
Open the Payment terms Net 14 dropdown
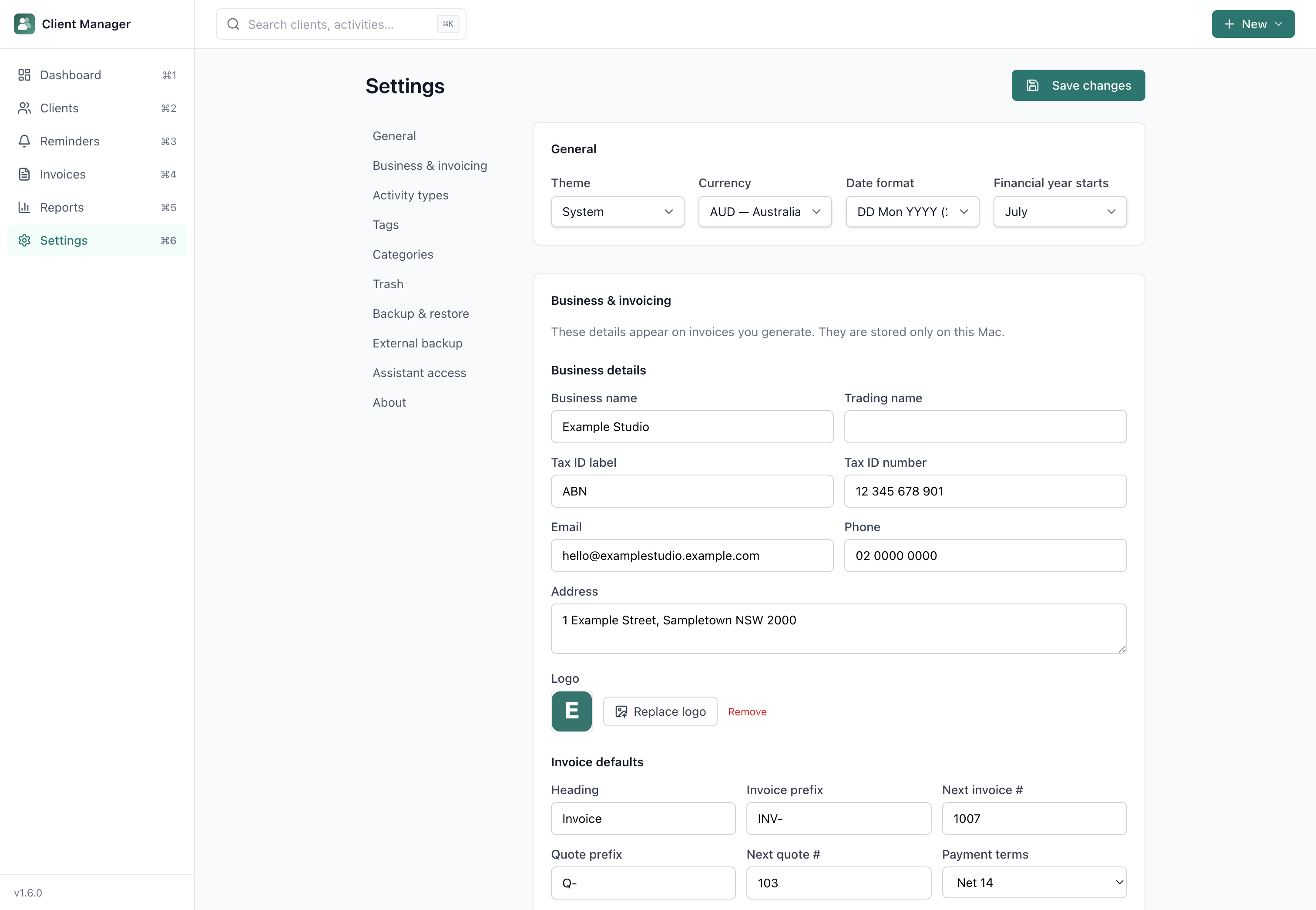pyautogui.click(x=1034, y=883)
